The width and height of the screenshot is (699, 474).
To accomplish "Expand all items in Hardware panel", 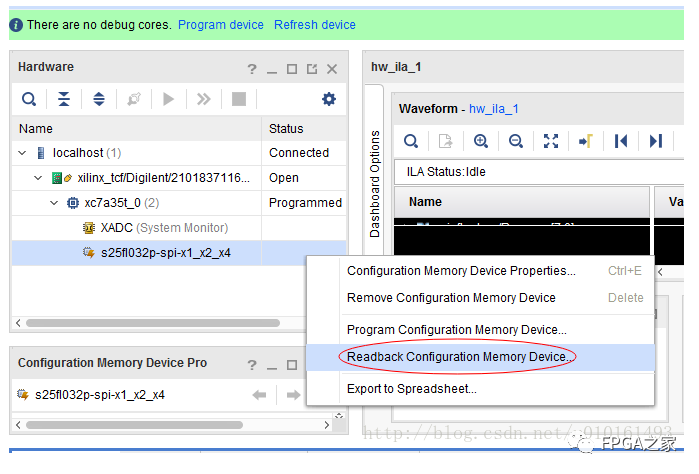I will click(99, 99).
